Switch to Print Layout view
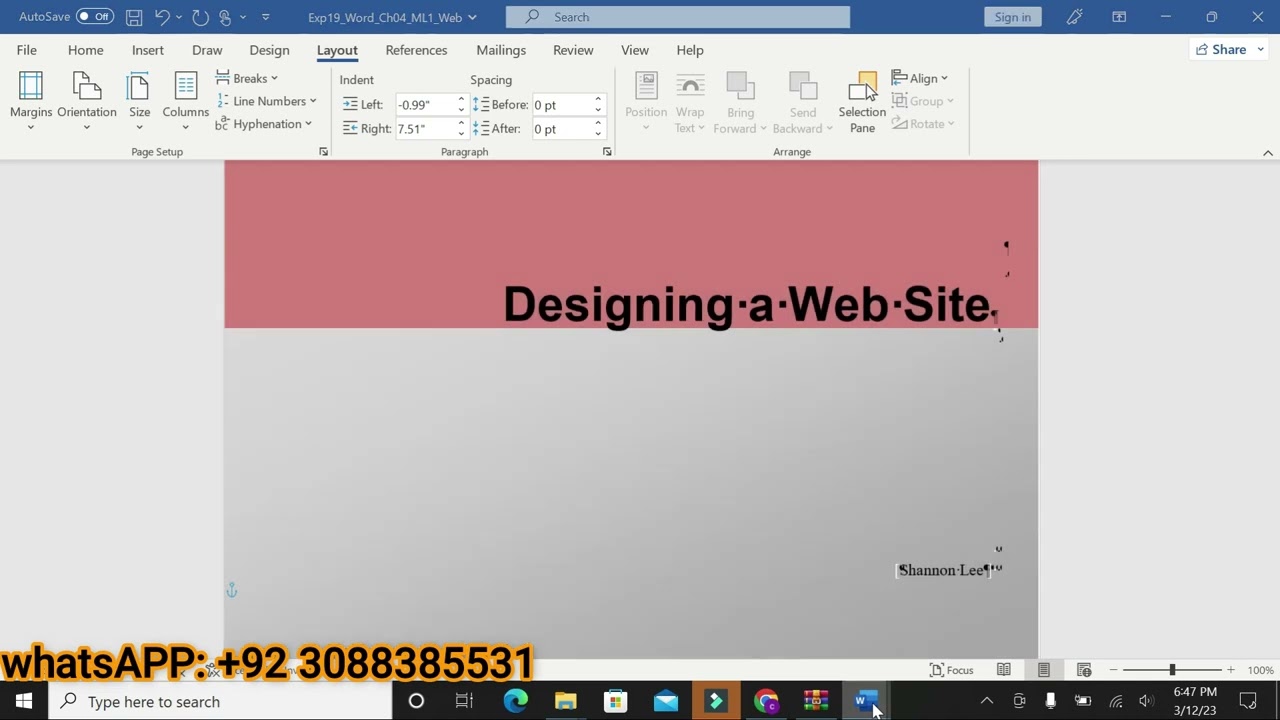The width and height of the screenshot is (1280, 720). pos(1044,670)
